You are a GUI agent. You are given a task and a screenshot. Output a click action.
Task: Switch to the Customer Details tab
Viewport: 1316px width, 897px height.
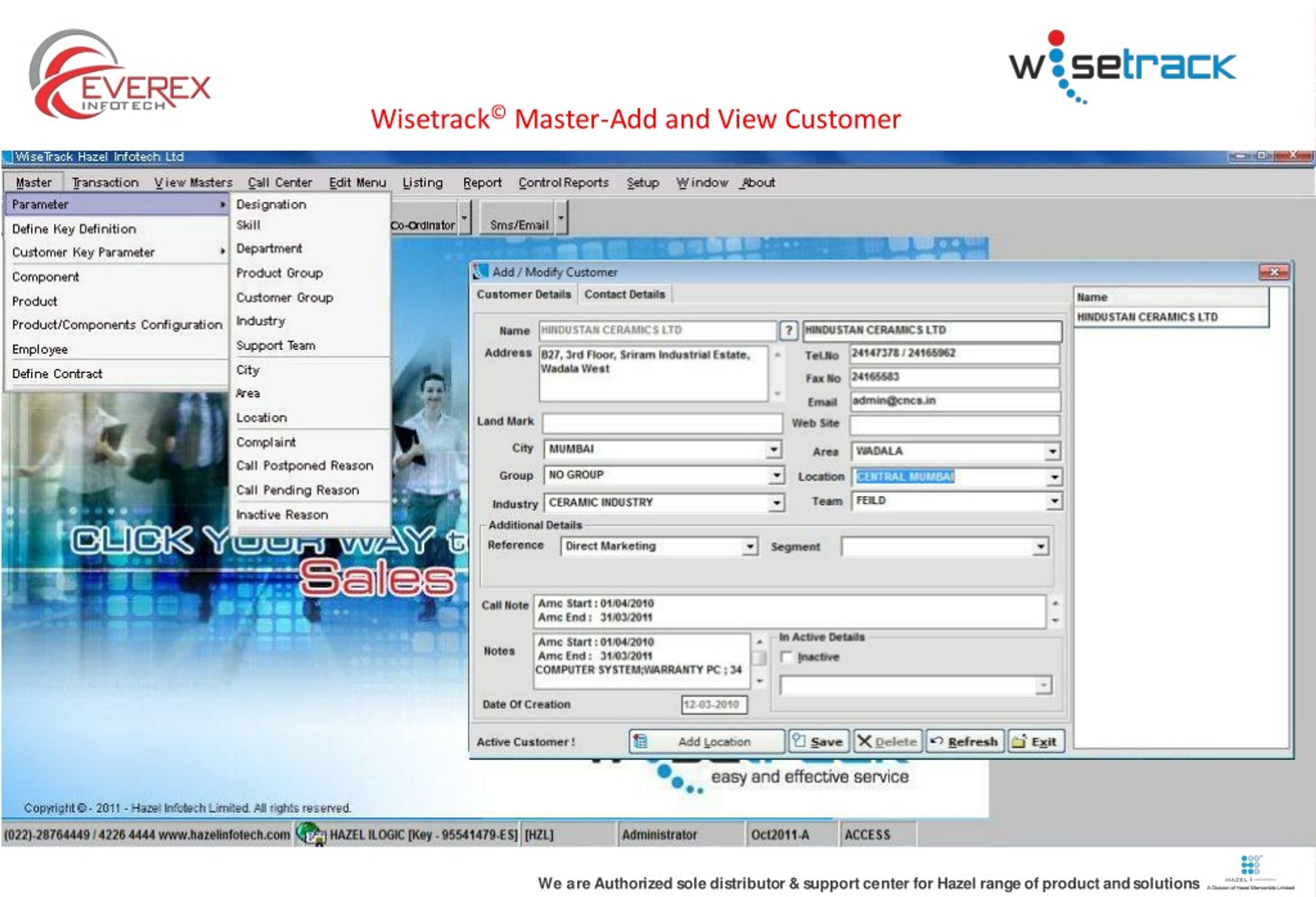pyautogui.click(x=524, y=295)
